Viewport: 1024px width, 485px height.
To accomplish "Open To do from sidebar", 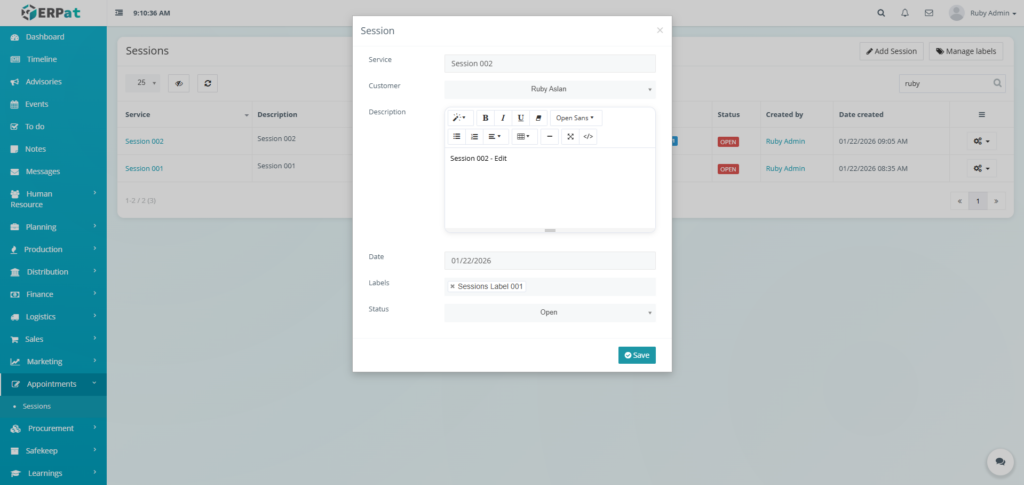I will tap(54, 127).
